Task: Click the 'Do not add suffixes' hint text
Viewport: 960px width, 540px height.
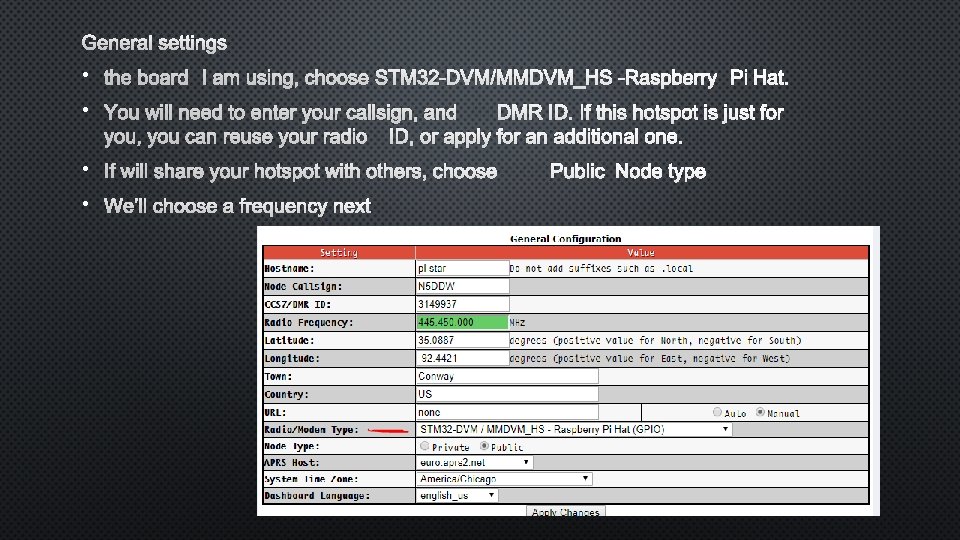Action: (x=601, y=268)
